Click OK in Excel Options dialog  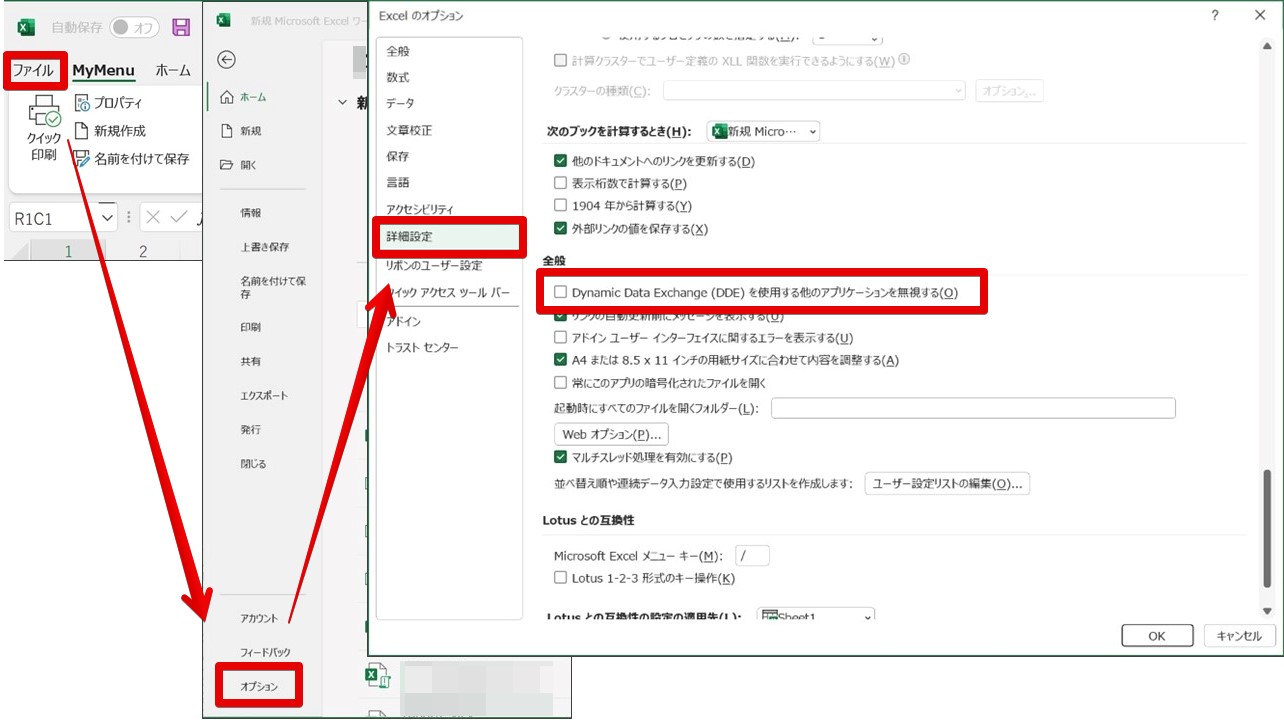click(1157, 635)
